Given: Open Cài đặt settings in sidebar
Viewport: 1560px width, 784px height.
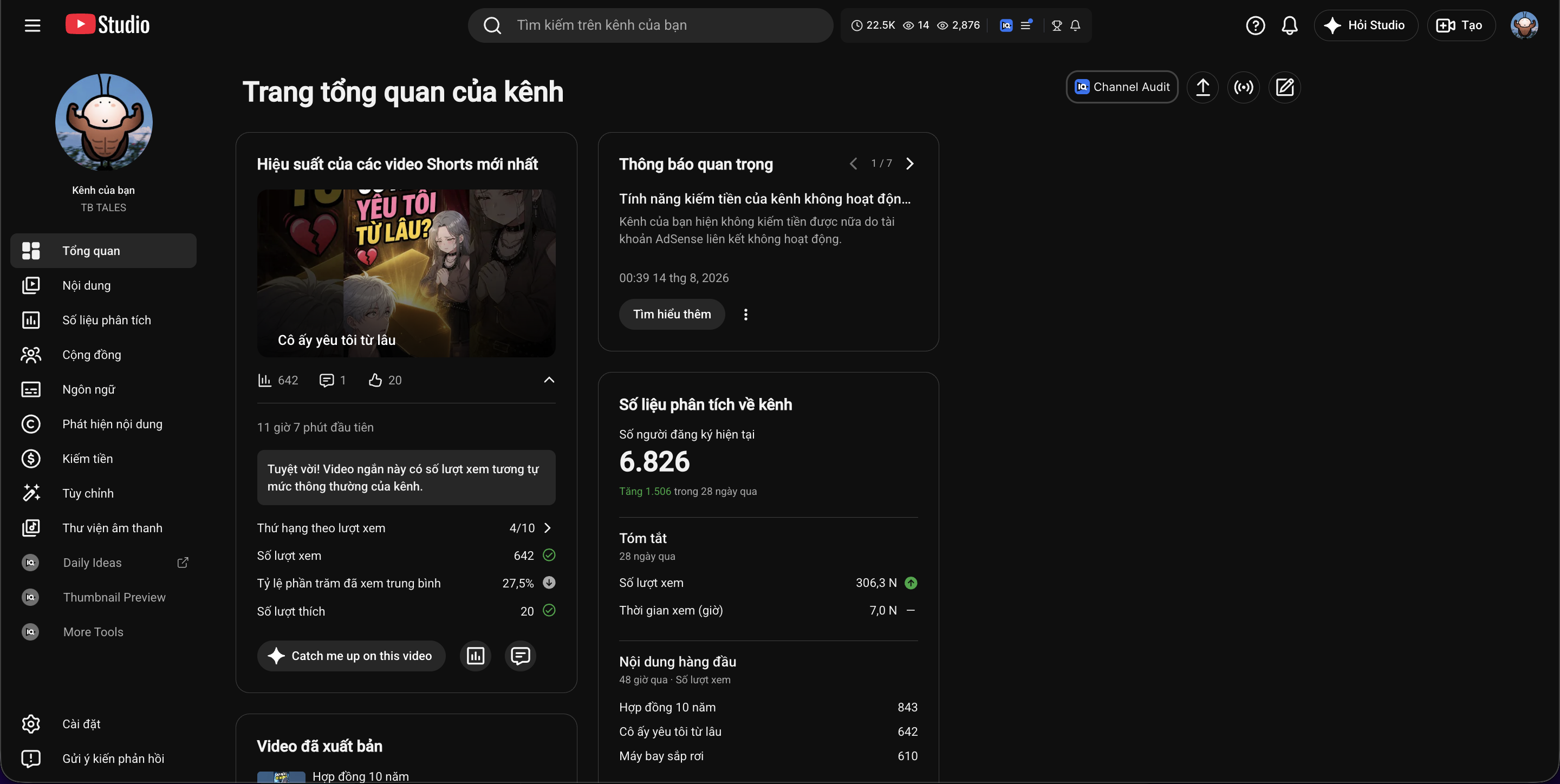Looking at the screenshot, I should [x=103, y=724].
